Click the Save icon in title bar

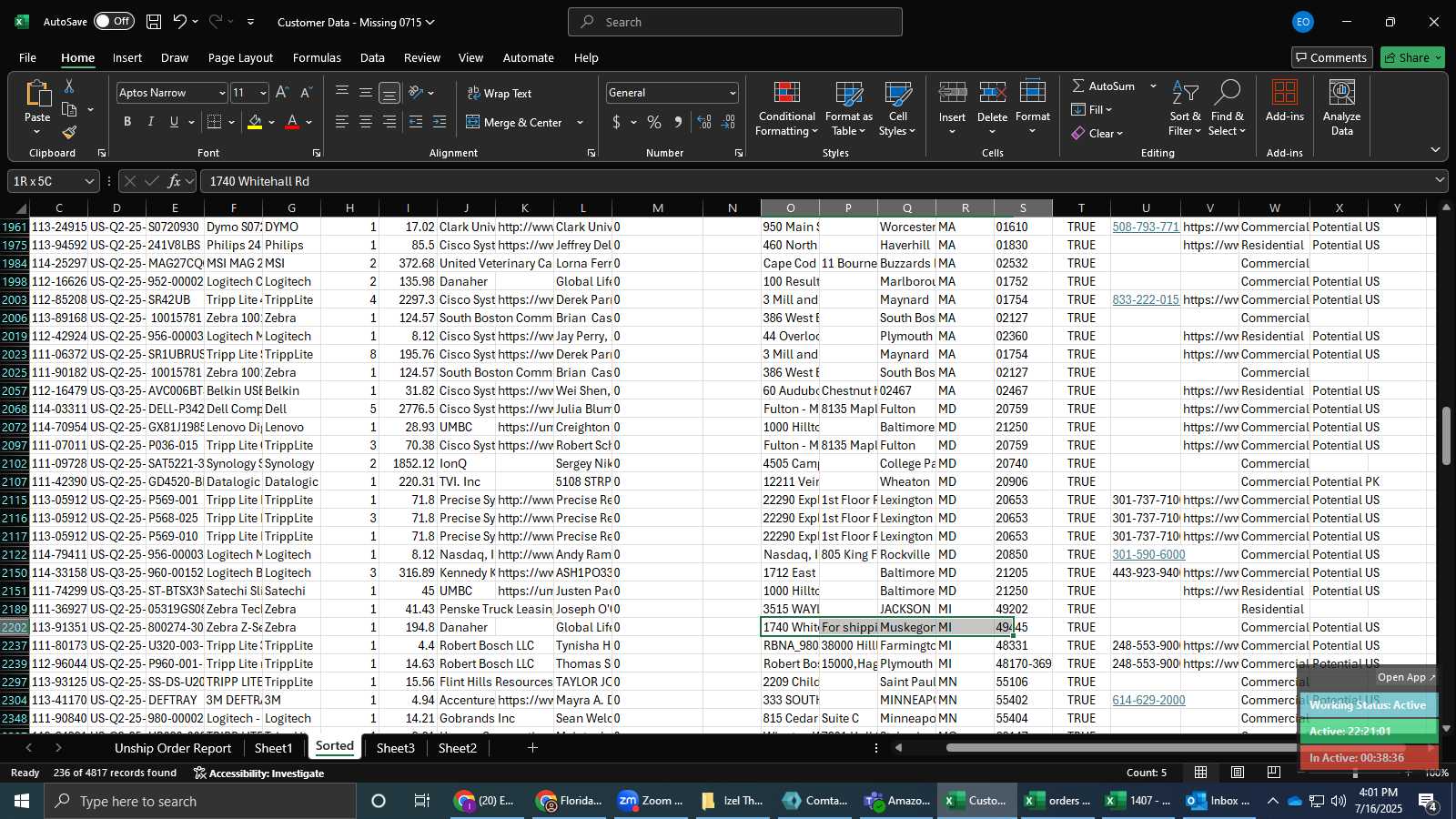click(x=154, y=22)
